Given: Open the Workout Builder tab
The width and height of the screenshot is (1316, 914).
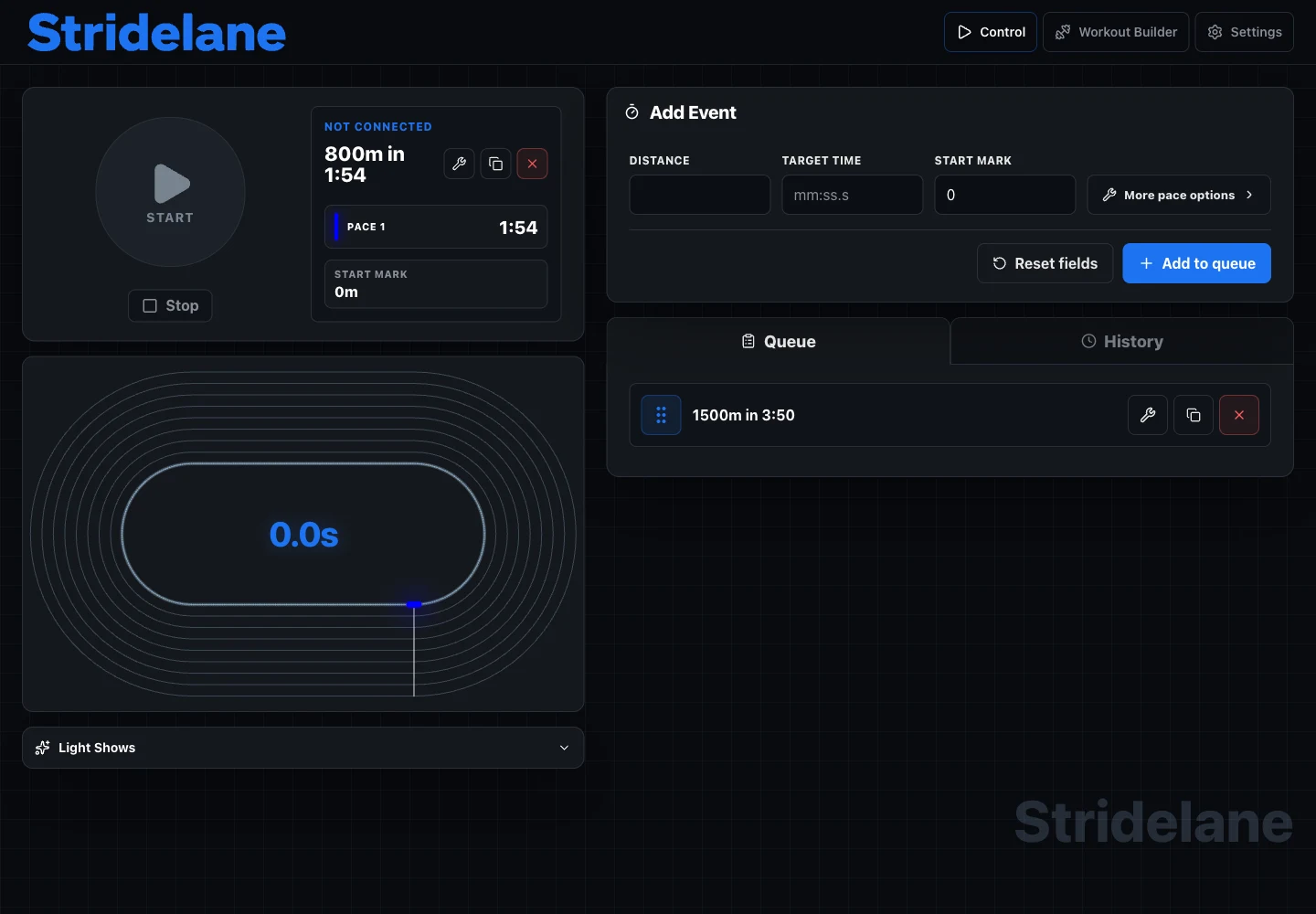Looking at the screenshot, I should [1116, 32].
